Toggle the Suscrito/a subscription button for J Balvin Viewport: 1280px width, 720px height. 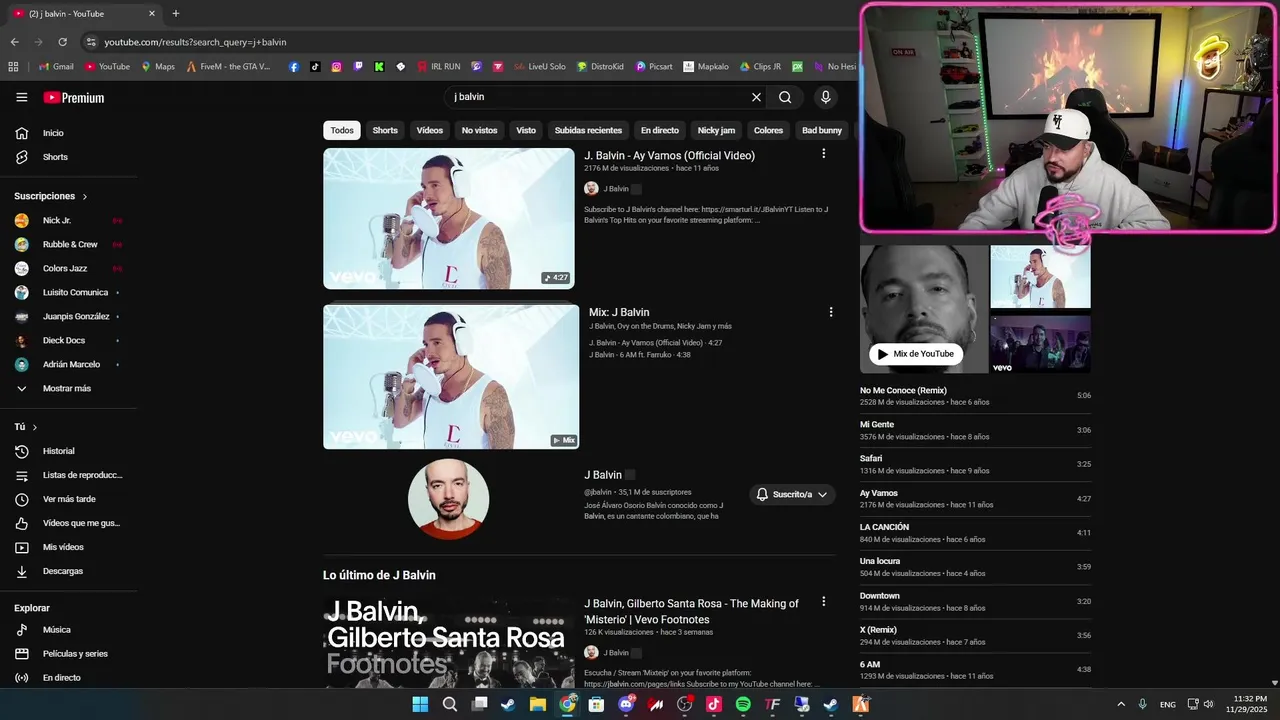coord(792,494)
